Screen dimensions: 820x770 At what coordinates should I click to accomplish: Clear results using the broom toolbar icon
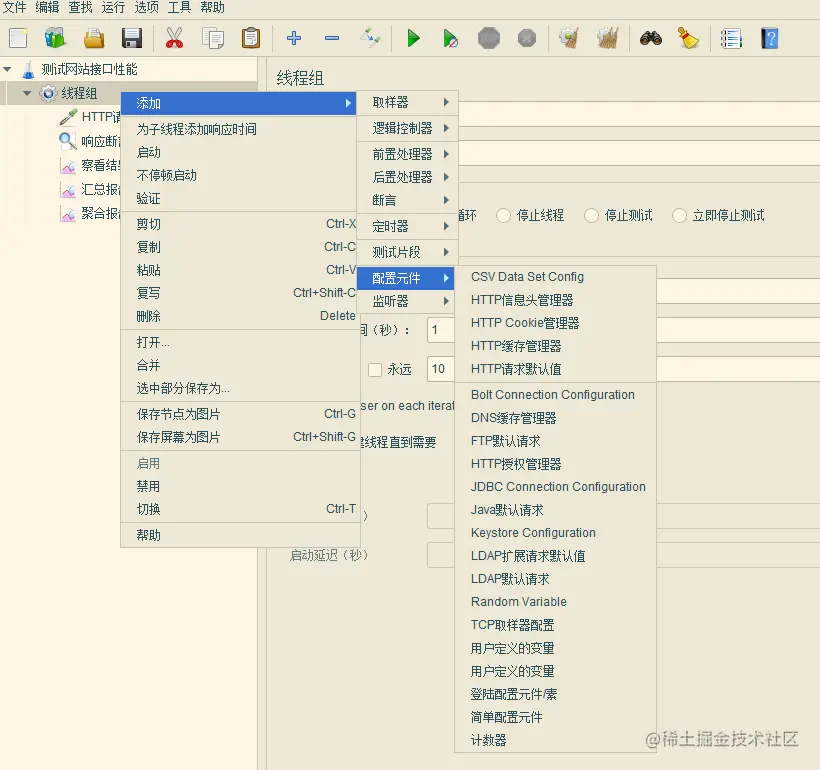click(687, 38)
